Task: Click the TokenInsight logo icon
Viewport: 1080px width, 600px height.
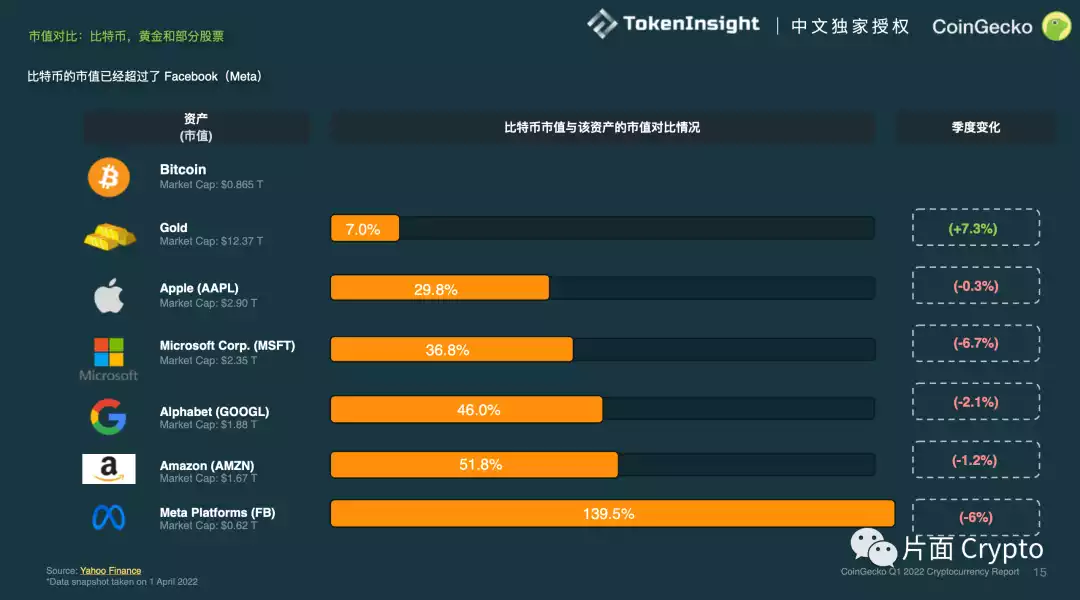Action: (x=602, y=24)
